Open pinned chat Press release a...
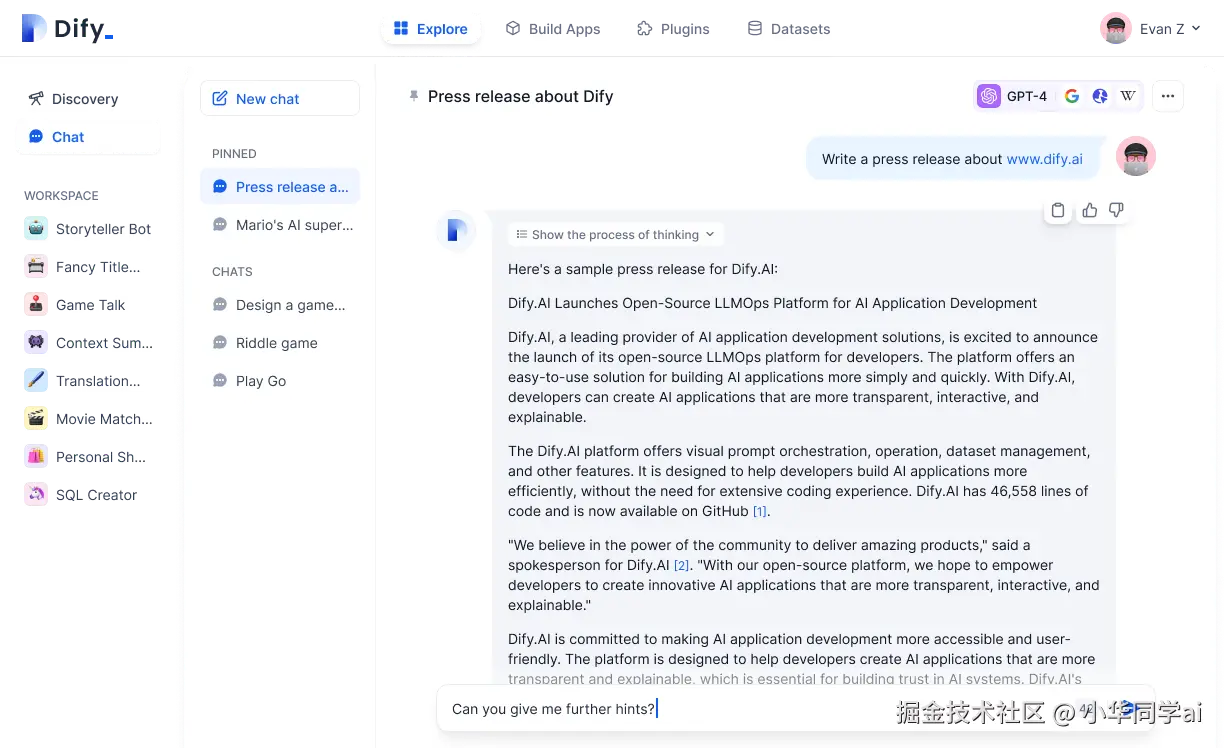The height and width of the screenshot is (748, 1224). pos(280,187)
